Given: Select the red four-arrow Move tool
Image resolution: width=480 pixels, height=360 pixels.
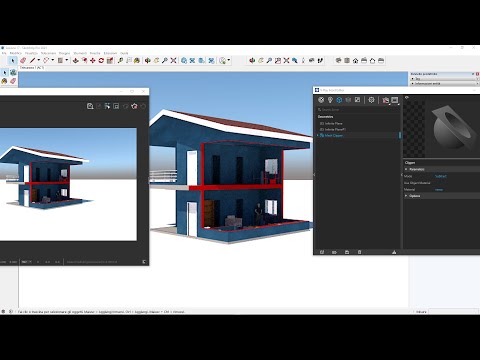Looking at the screenshot, I should [x=93, y=60].
